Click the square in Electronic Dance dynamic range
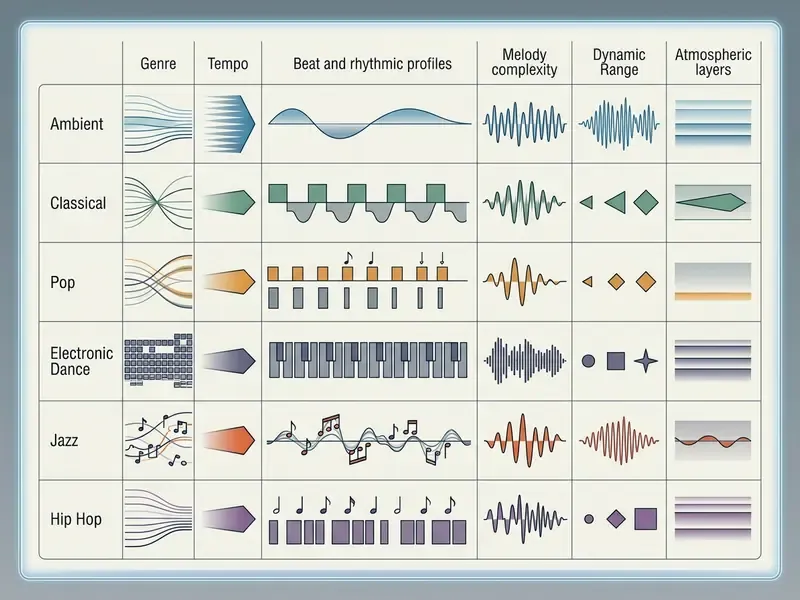 616,361
